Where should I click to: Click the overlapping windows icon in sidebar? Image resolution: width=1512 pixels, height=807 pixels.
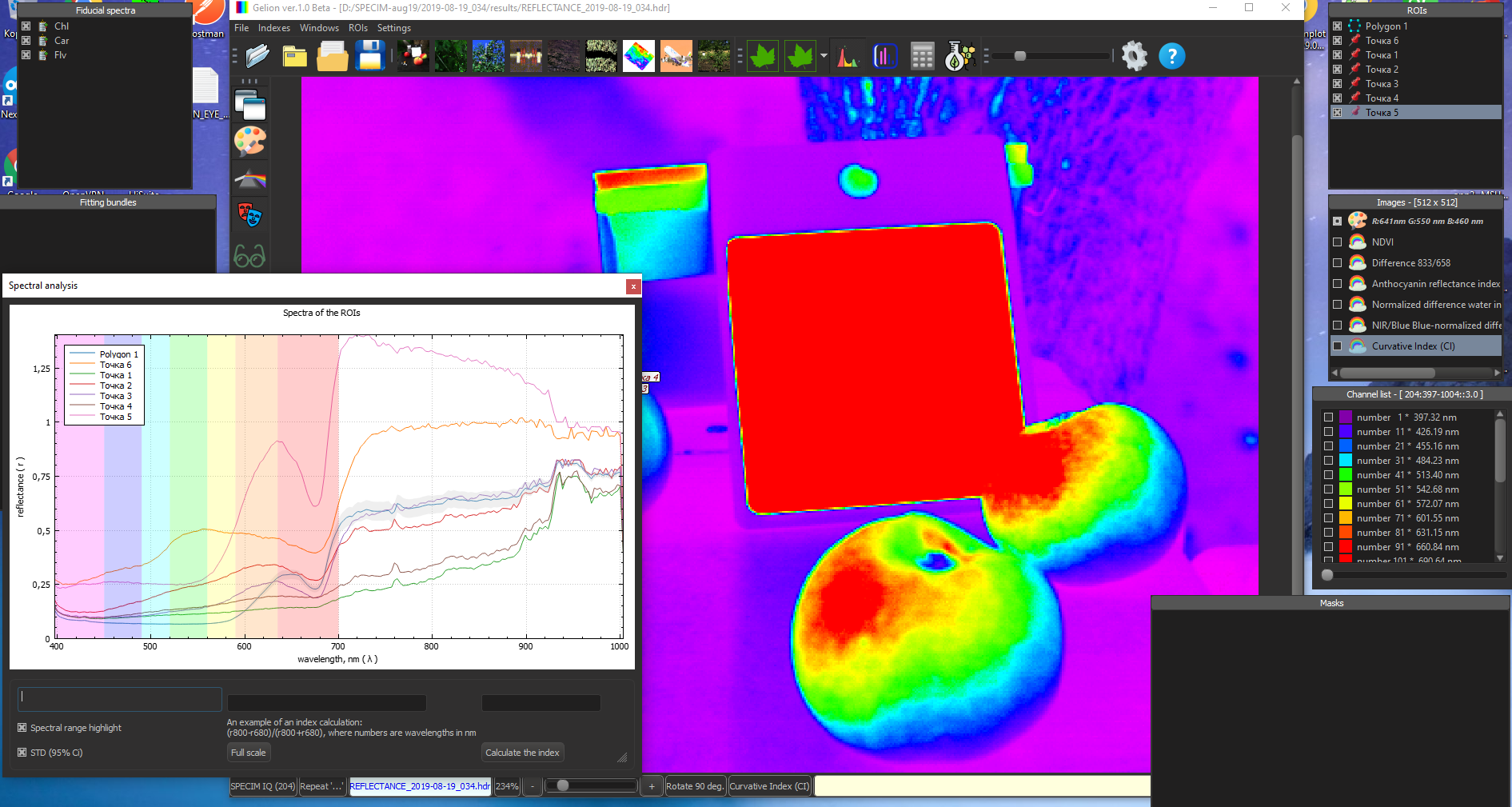[249, 105]
